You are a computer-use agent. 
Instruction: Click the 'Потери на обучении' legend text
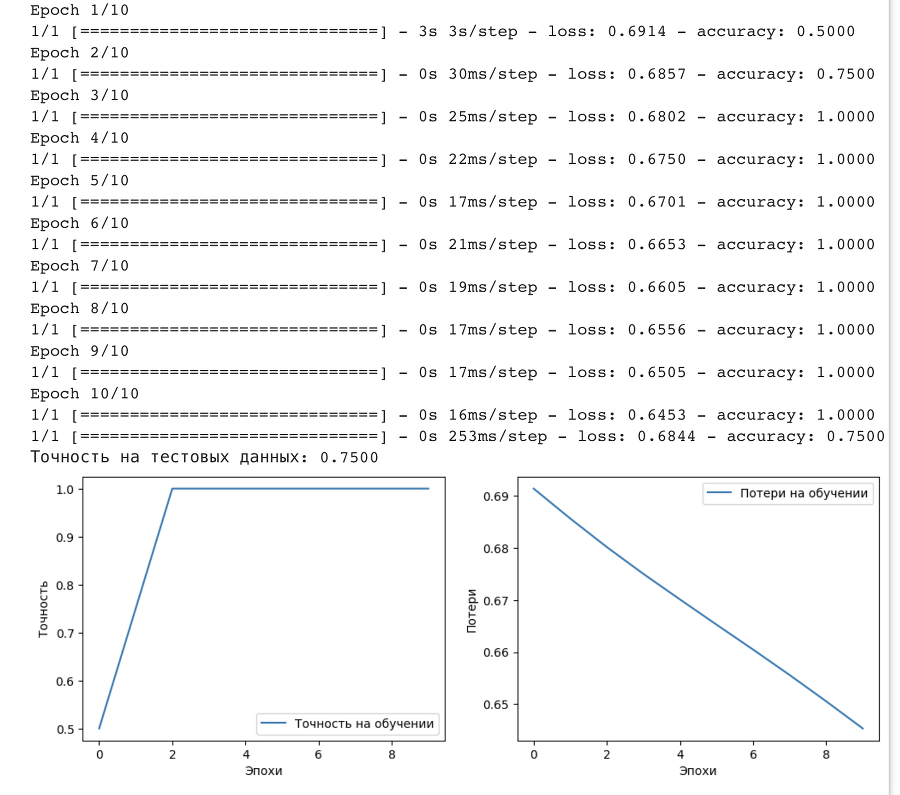[803, 493]
